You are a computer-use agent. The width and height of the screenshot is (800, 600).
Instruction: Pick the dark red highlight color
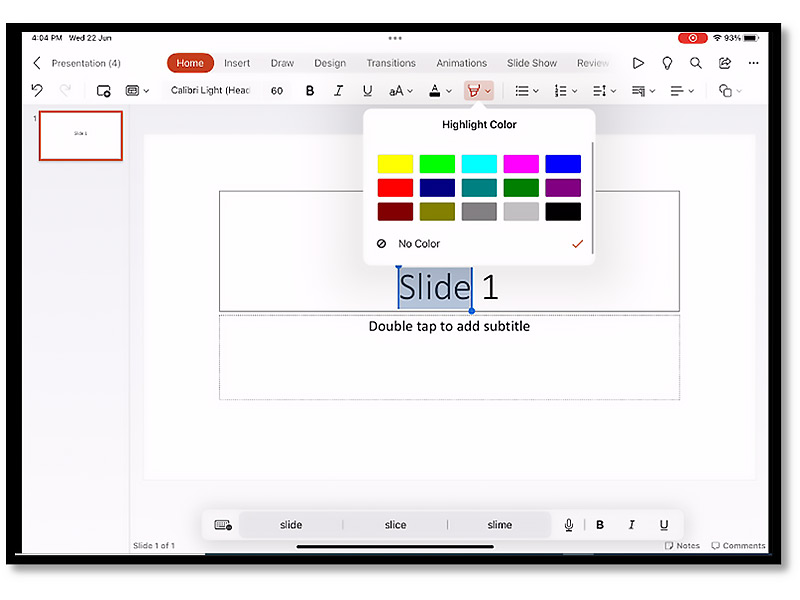coord(395,212)
